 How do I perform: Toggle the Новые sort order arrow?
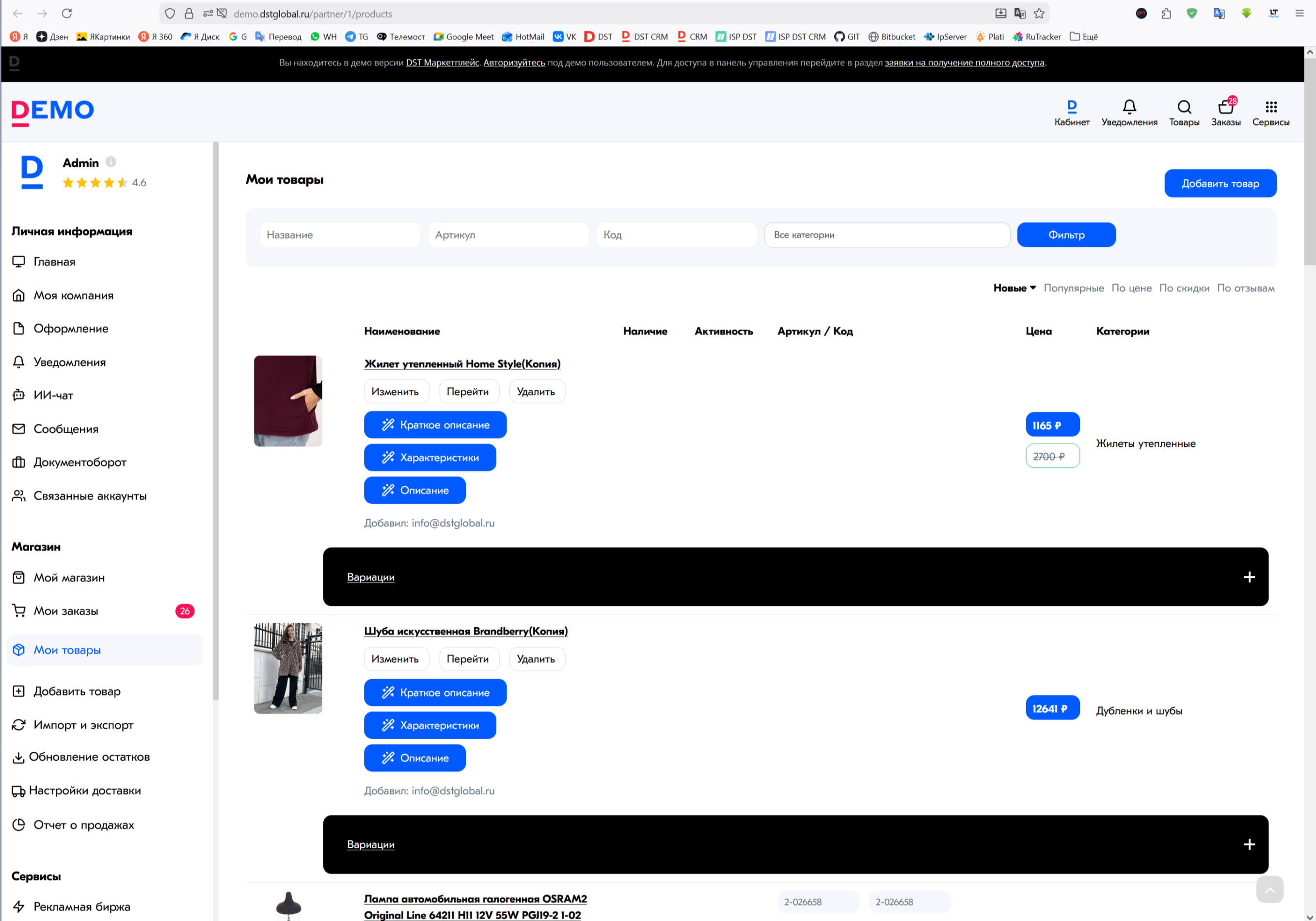click(1033, 288)
